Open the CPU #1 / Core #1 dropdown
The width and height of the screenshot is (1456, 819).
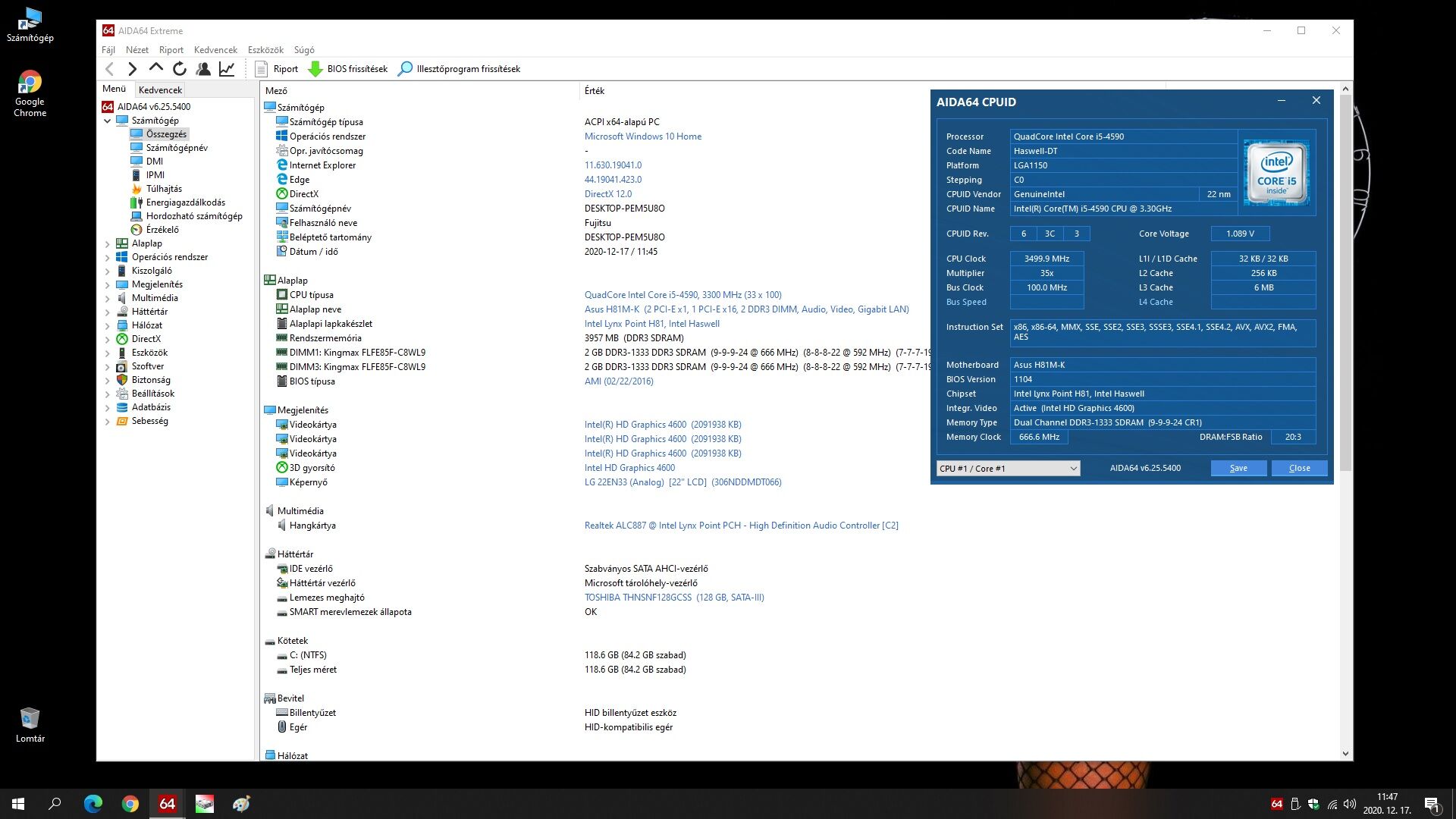(1008, 469)
